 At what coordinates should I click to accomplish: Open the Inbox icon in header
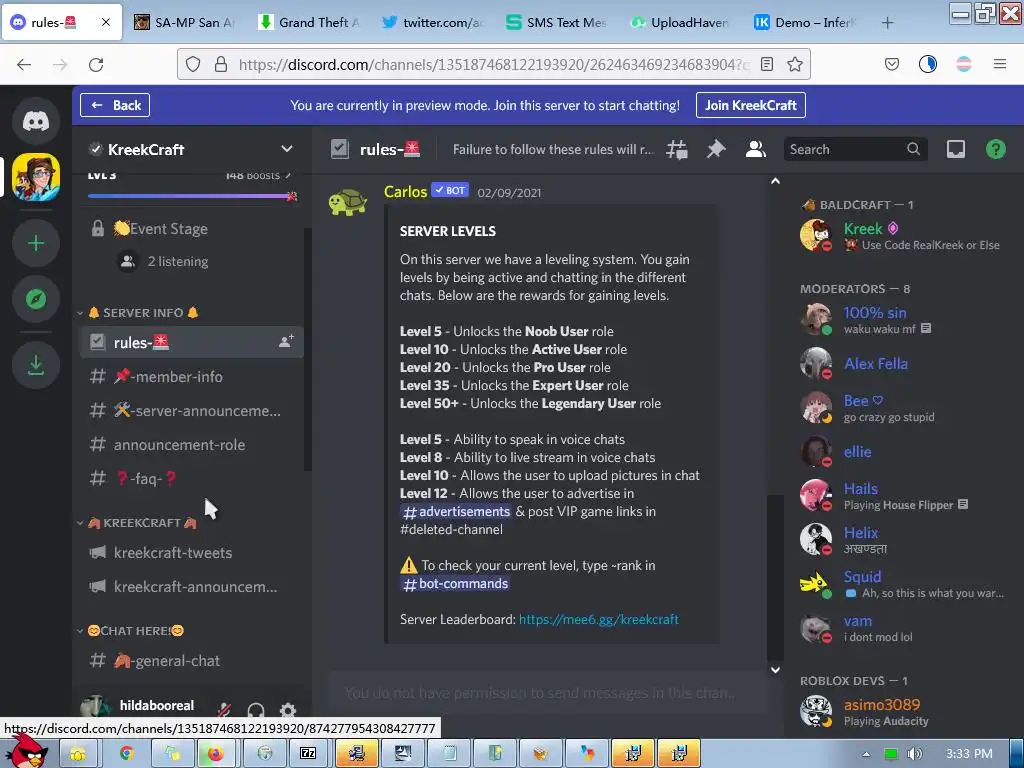click(955, 150)
